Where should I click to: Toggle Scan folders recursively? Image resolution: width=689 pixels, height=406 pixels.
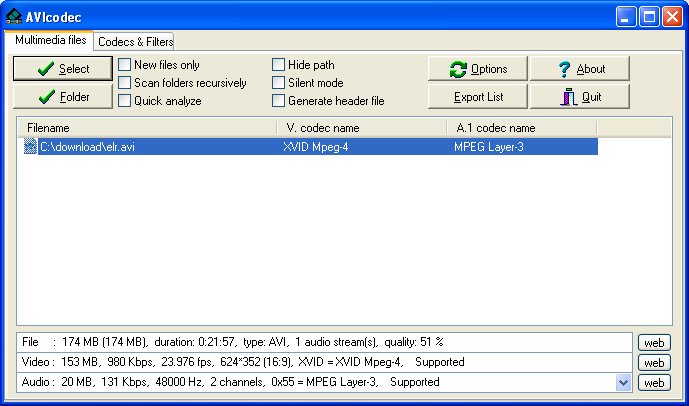click(x=125, y=83)
